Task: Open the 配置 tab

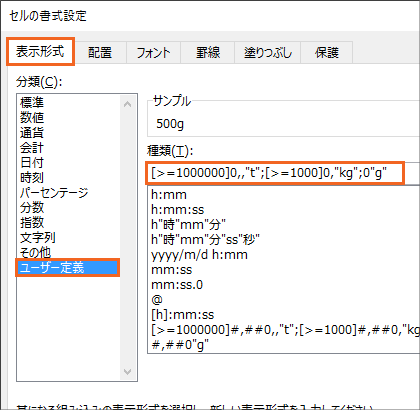Action: tap(100, 52)
